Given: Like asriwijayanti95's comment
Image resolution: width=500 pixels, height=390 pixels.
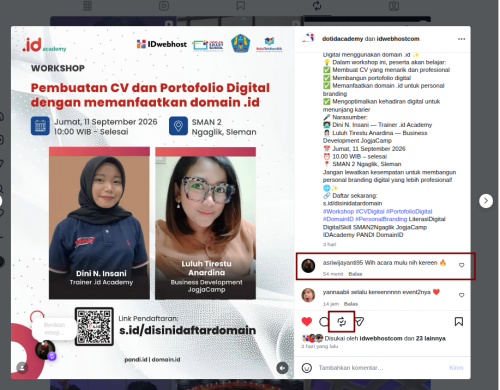Looking at the screenshot, I should (461, 265).
